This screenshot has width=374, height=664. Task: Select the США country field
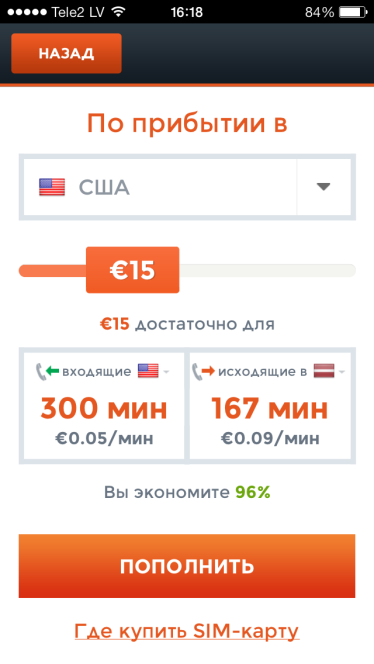click(160, 187)
